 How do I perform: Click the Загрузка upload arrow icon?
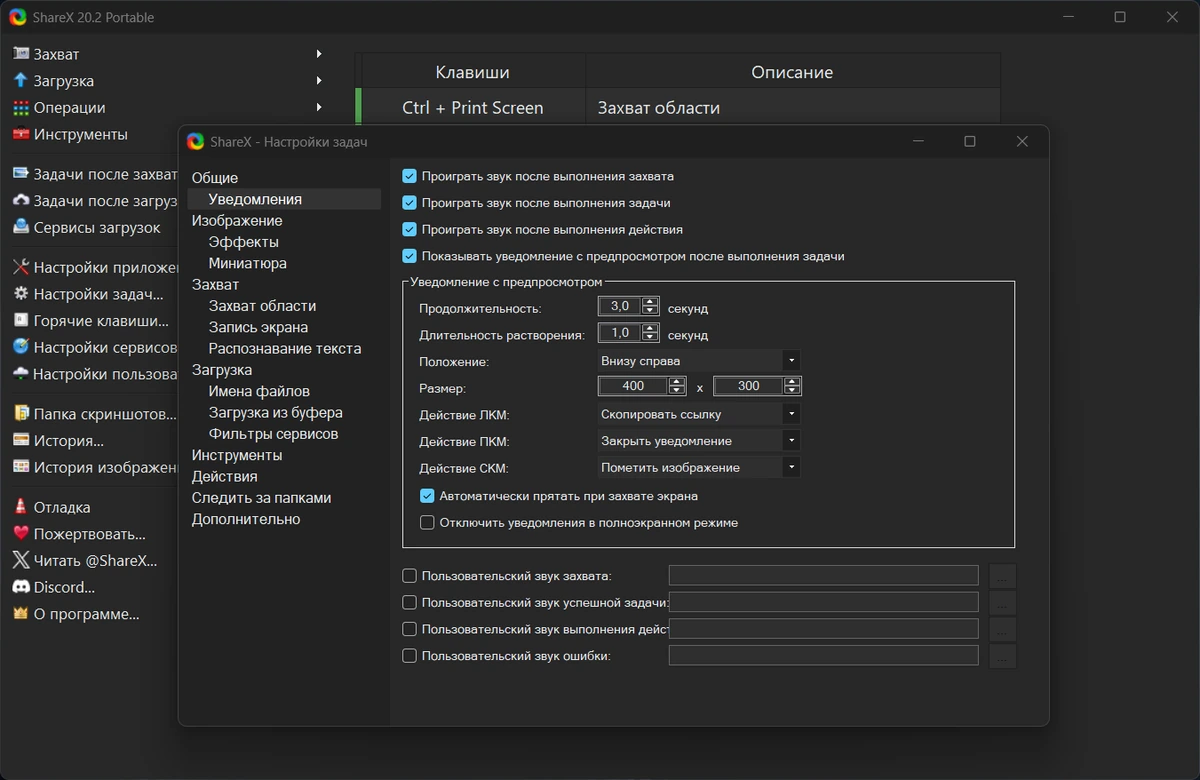pos(20,81)
